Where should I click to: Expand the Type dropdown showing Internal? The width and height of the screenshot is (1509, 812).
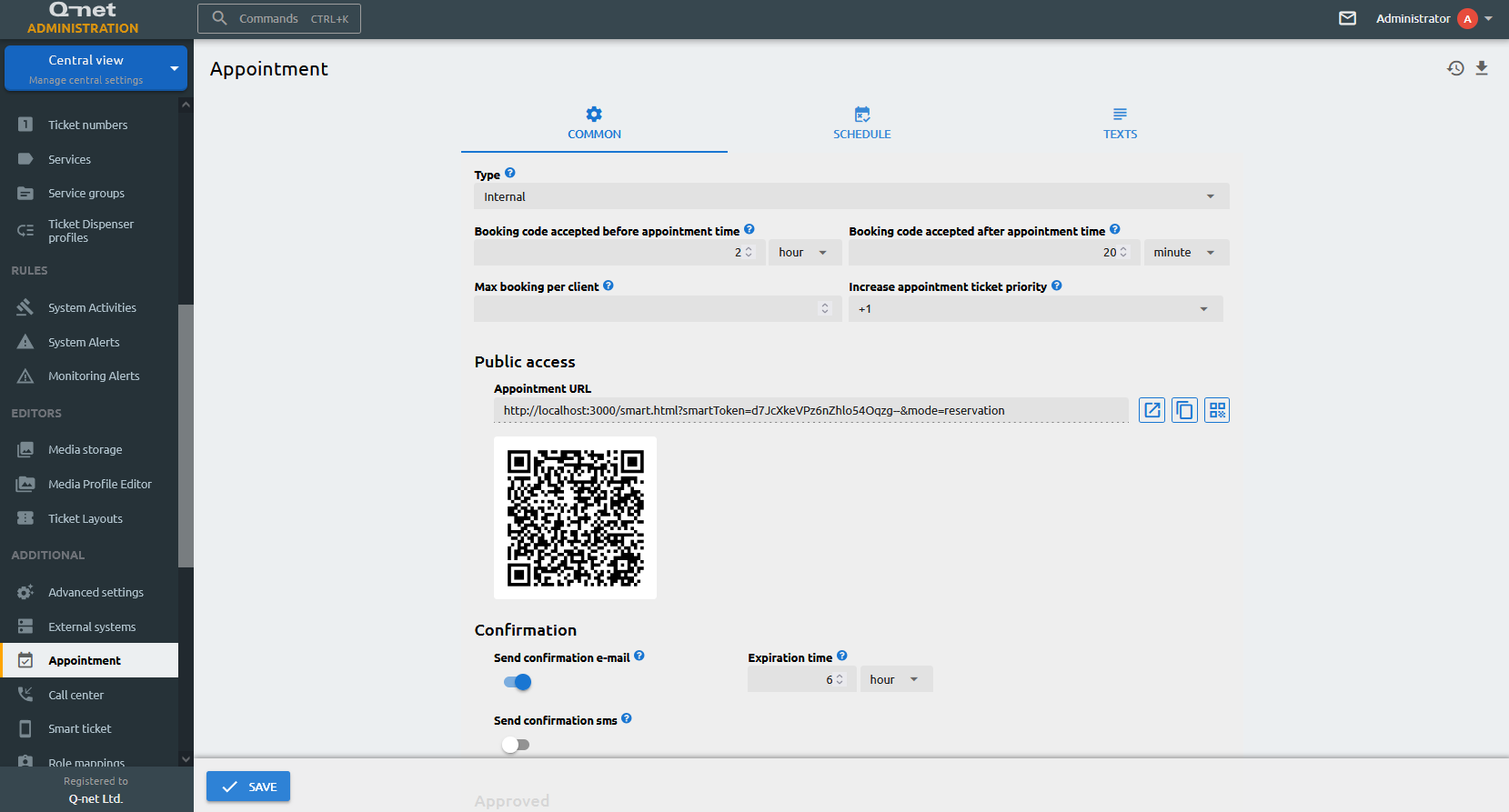click(851, 196)
